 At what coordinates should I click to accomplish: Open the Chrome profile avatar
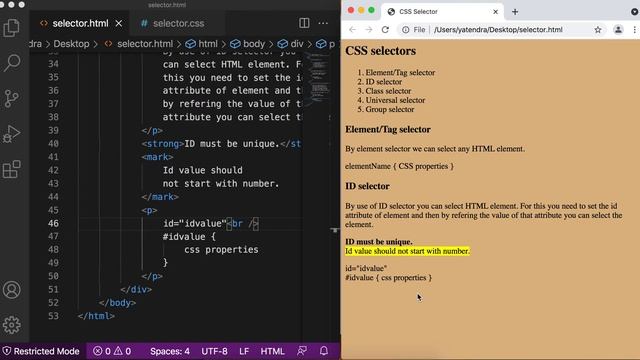click(618, 30)
